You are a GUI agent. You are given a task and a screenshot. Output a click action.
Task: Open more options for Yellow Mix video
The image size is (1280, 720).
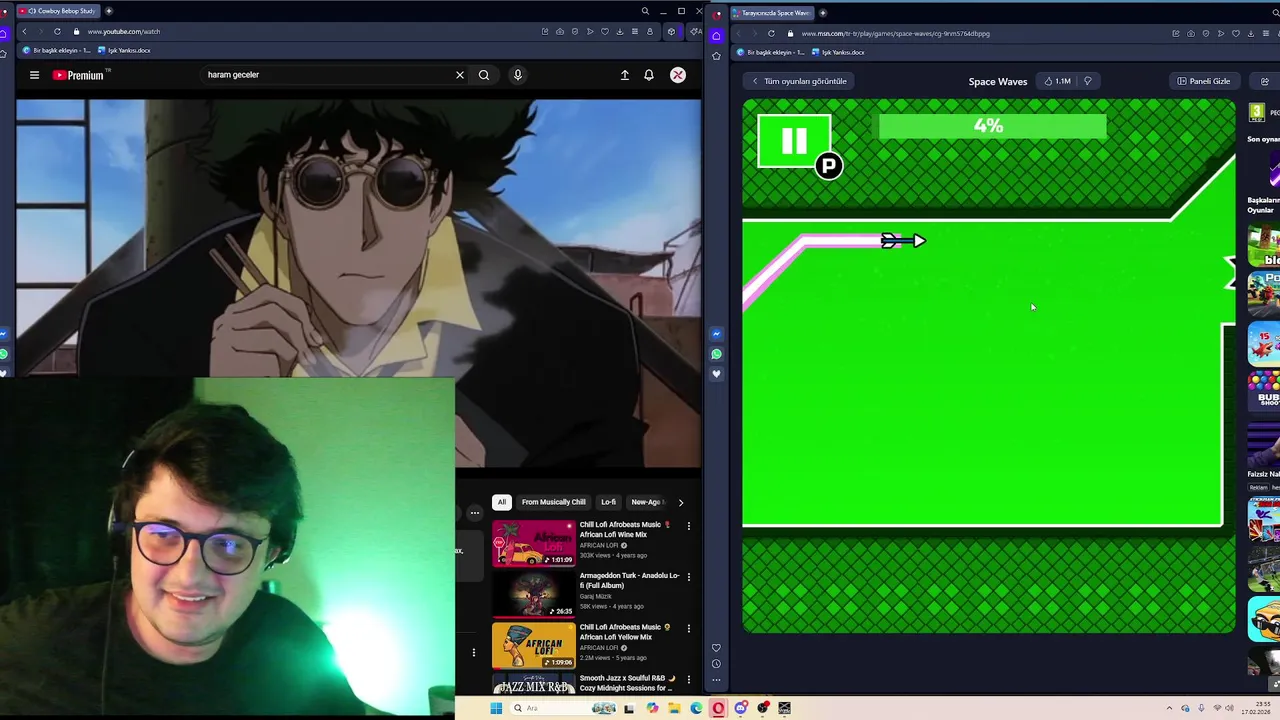tap(688, 628)
